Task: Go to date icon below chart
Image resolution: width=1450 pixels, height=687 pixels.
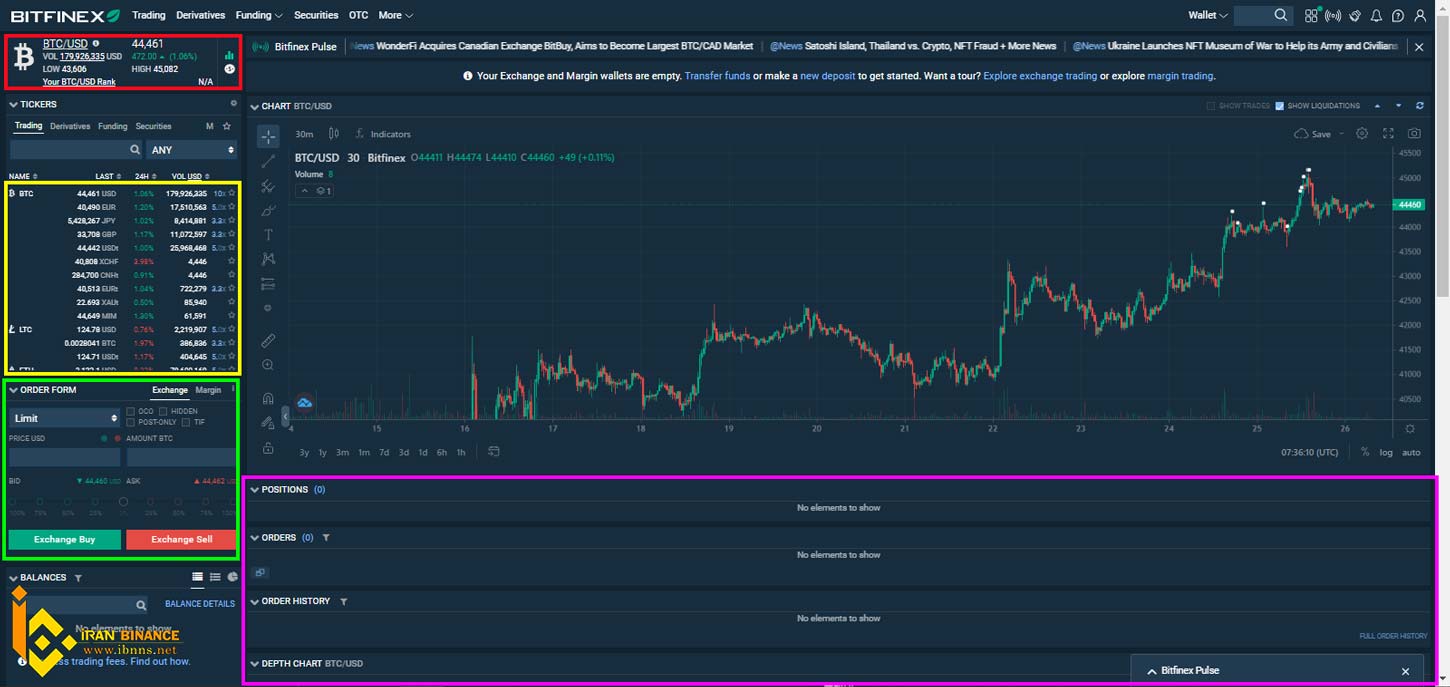Action: tap(493, 452)
